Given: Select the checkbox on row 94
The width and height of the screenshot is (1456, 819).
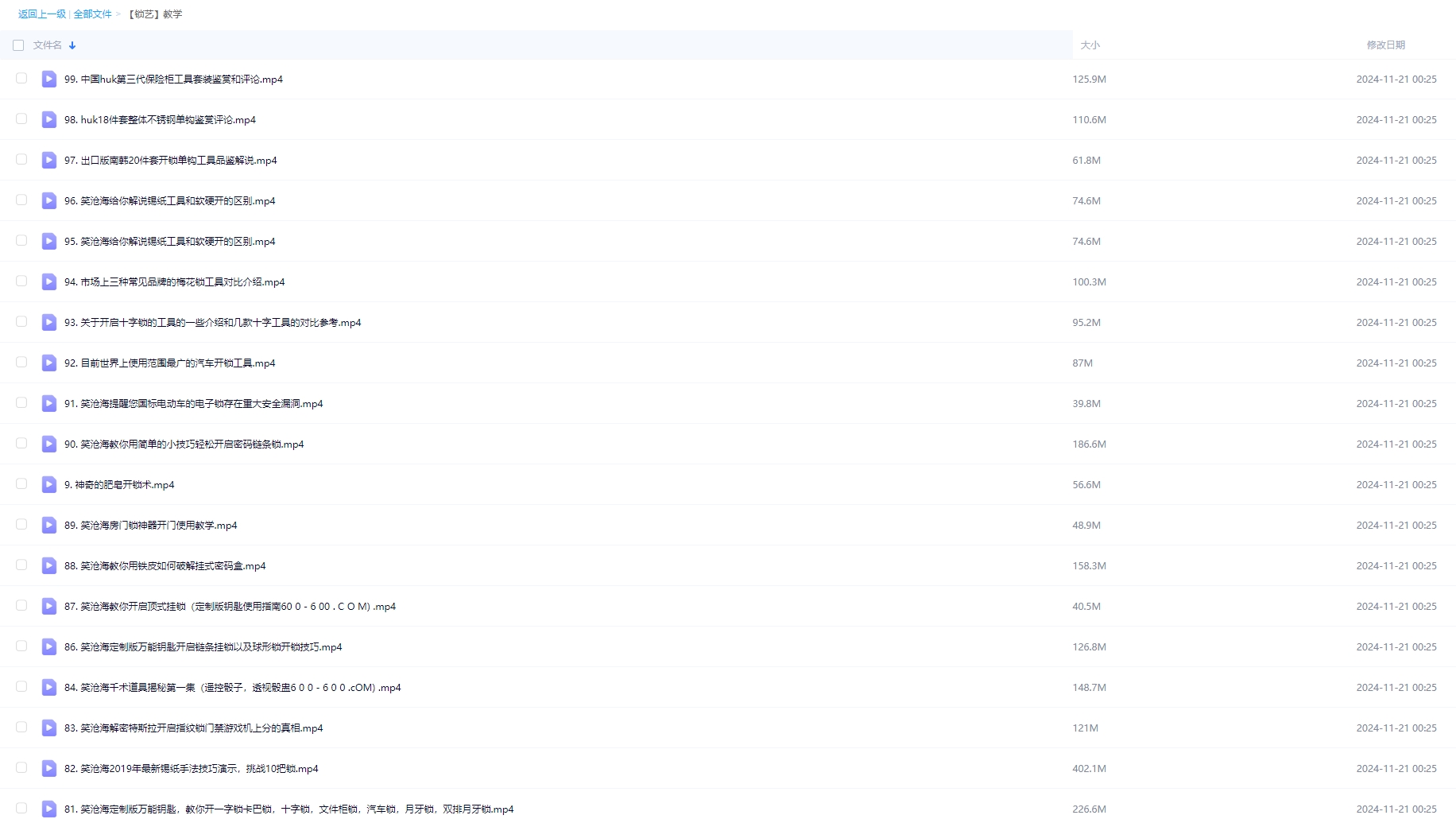Looking at the screenshot, I should click(21, 281).
